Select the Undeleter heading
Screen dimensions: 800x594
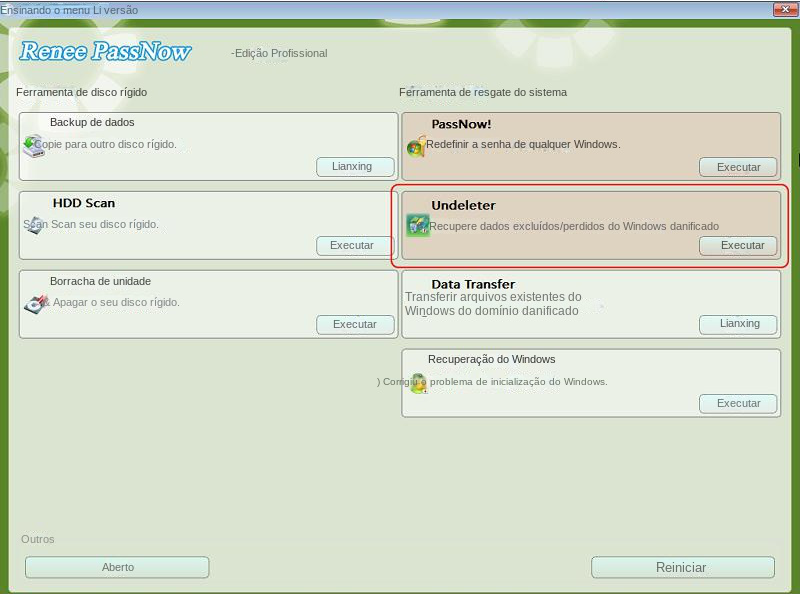click(463, 205)
